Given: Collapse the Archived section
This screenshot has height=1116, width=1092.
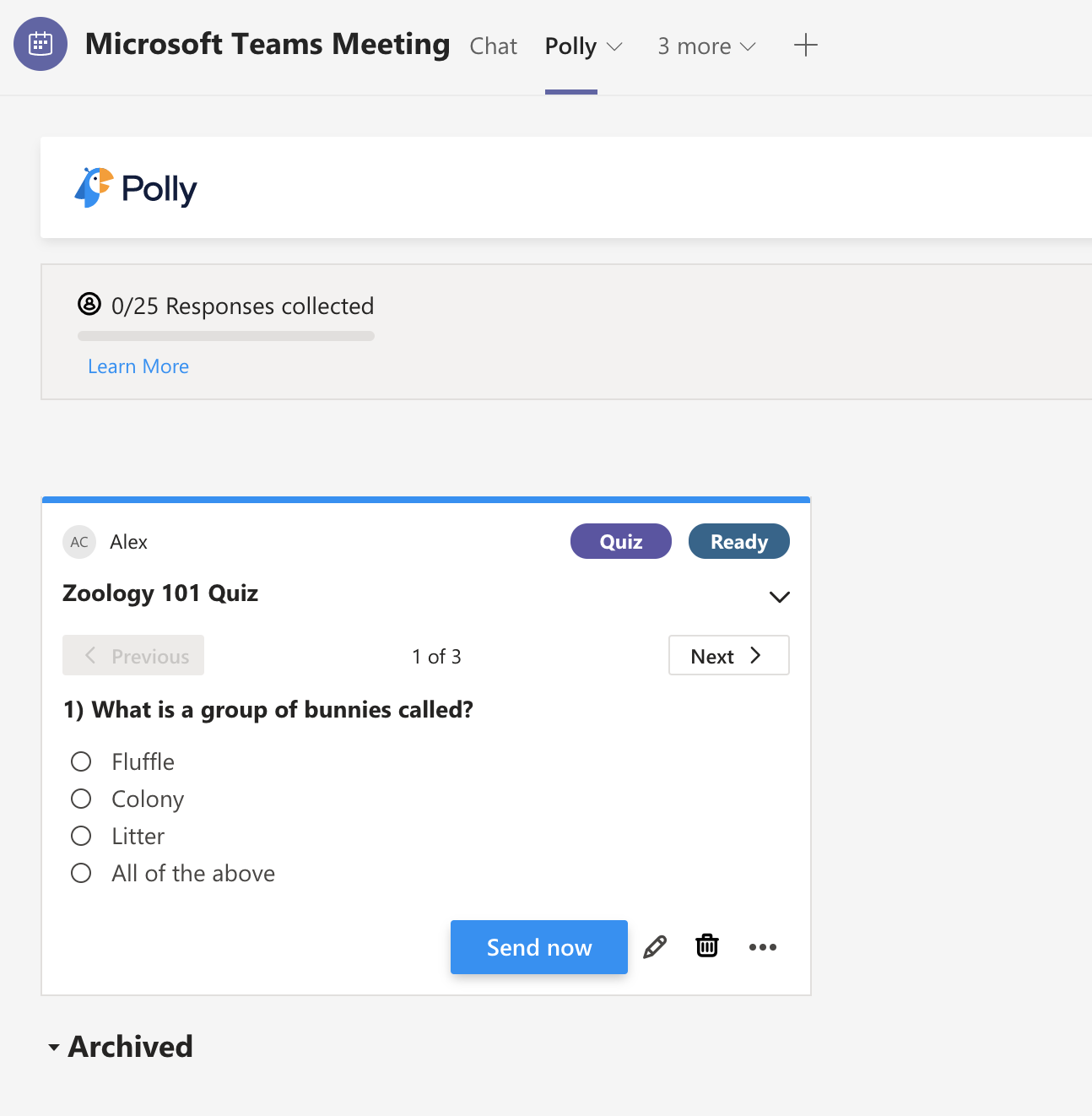Looking at the screenshot, I should tap(53, 1047).
